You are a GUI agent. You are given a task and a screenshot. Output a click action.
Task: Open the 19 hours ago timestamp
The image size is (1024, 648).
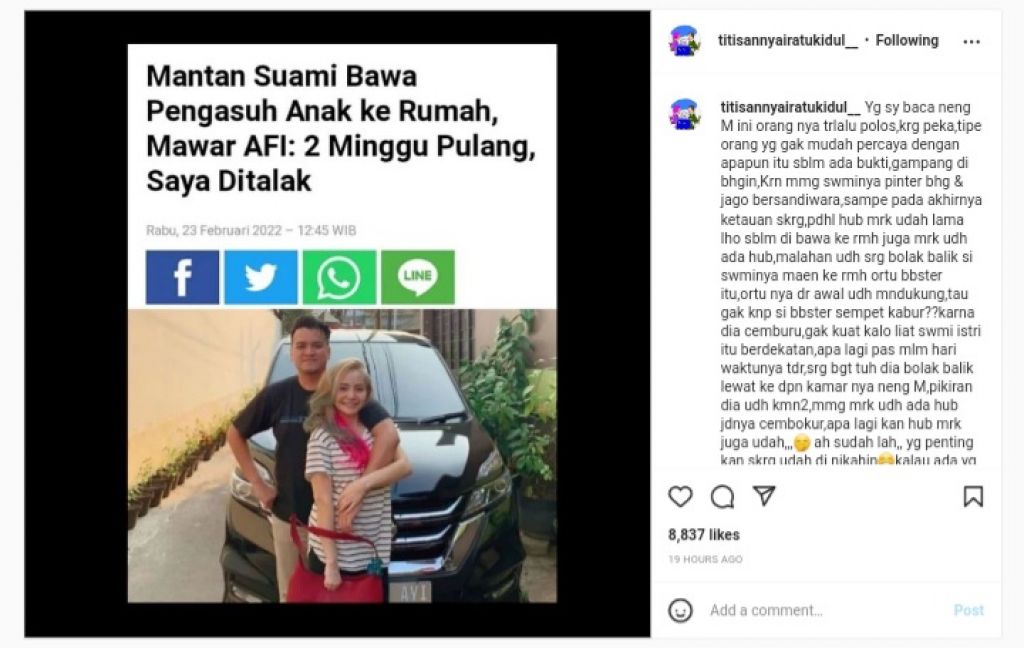(x=705, y=560)
